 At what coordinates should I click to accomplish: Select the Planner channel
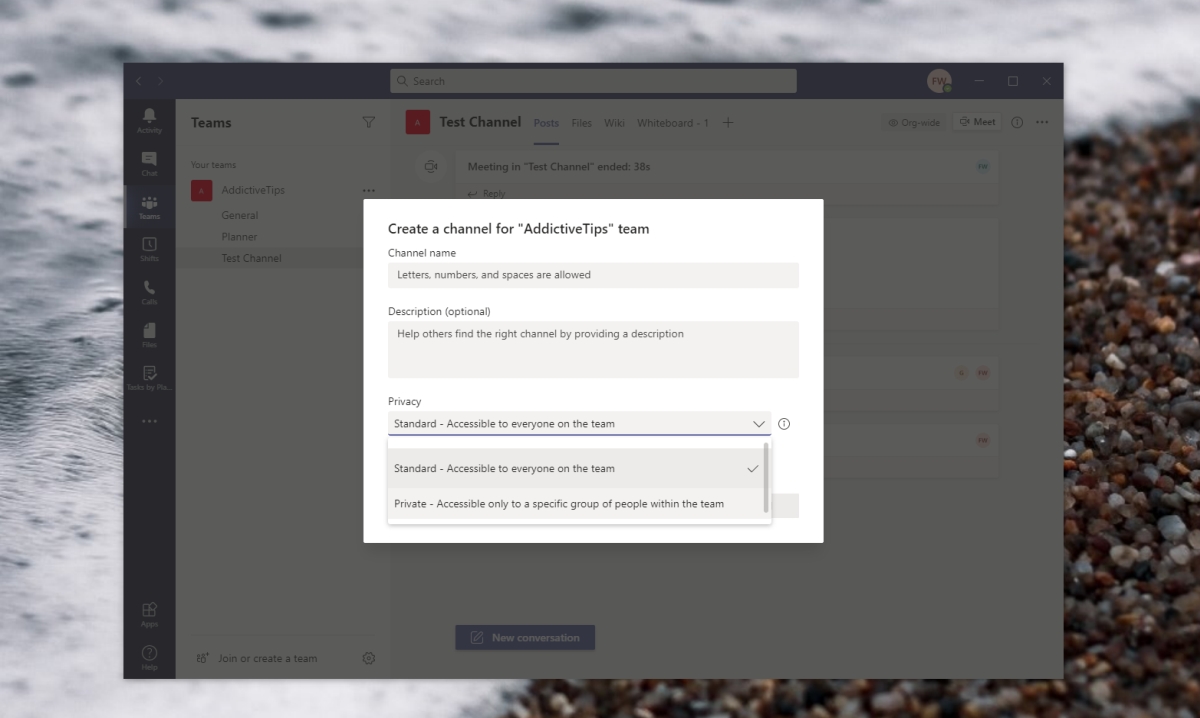(x=239, y=237)
